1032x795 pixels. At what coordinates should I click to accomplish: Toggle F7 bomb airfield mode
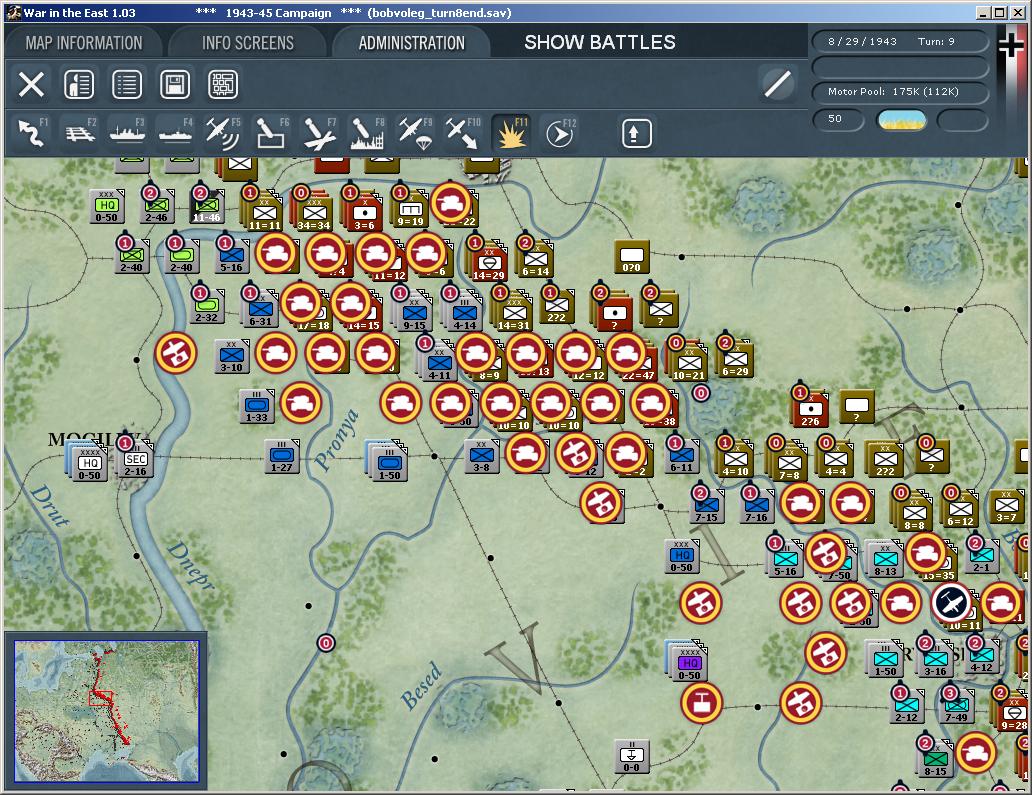319,132
